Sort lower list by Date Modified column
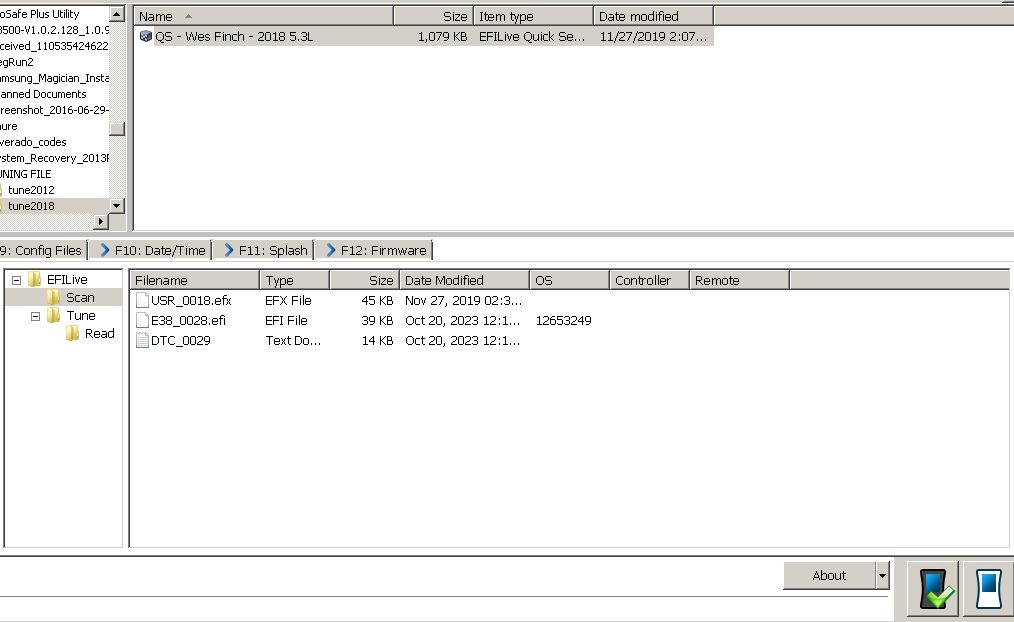The height and width of the screenshot is (622, 1014). (x=464, y=280)
